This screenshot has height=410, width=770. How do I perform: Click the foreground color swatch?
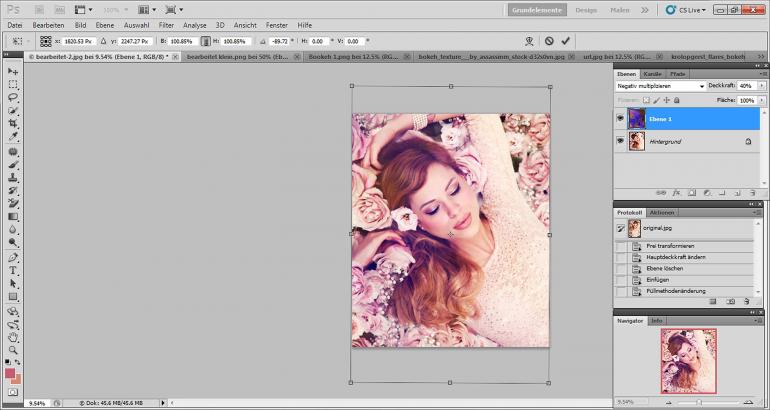point(10,373)
